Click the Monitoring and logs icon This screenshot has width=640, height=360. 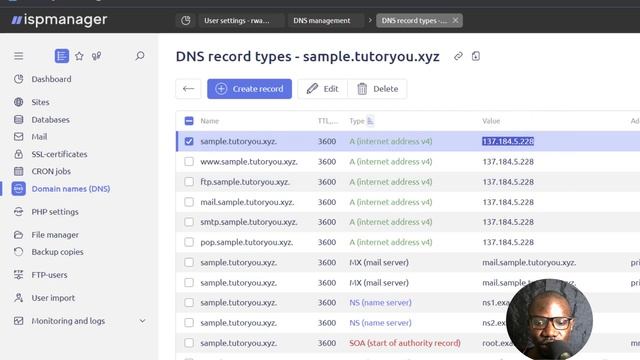point(18,321)
